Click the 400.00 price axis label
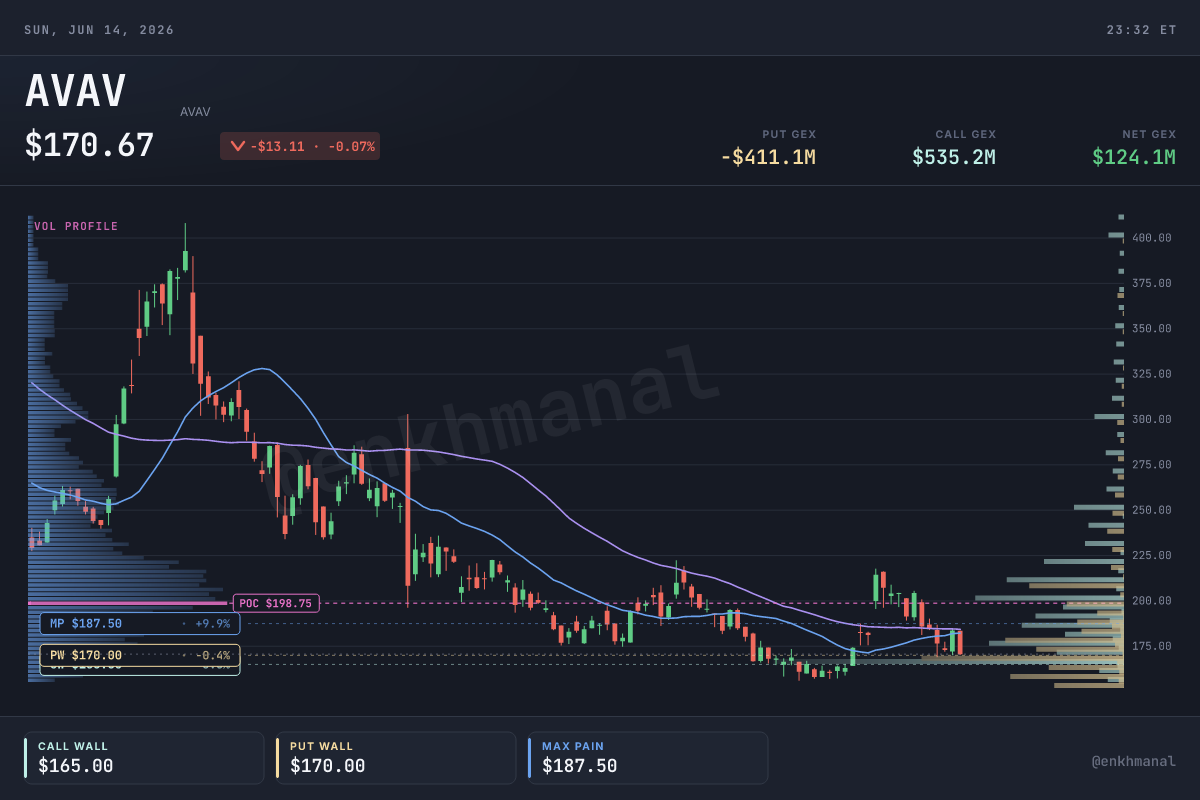 click(1152, 238)
